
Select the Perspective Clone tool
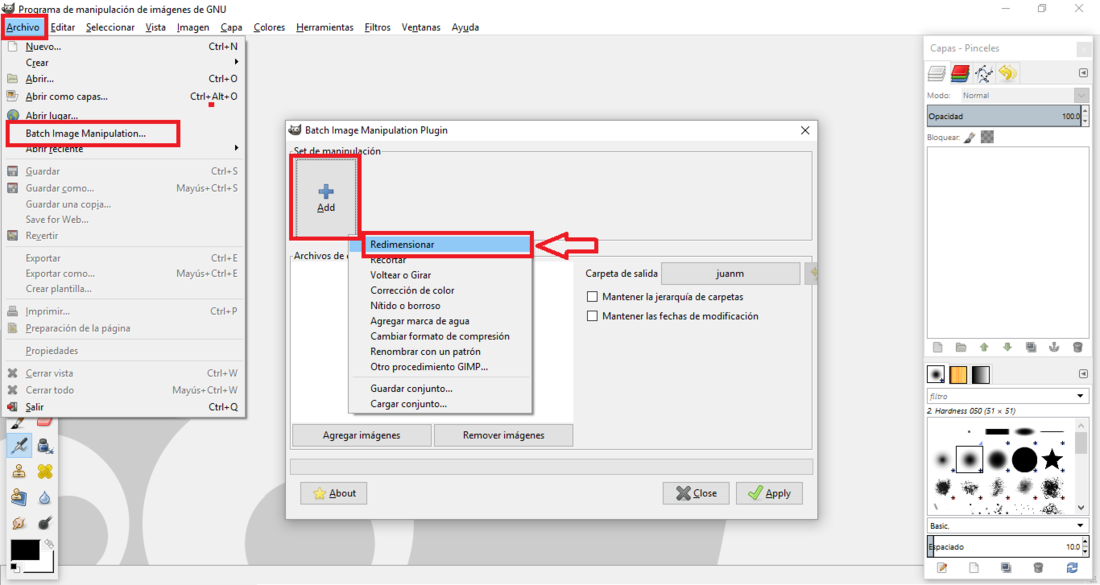(19, 497)
